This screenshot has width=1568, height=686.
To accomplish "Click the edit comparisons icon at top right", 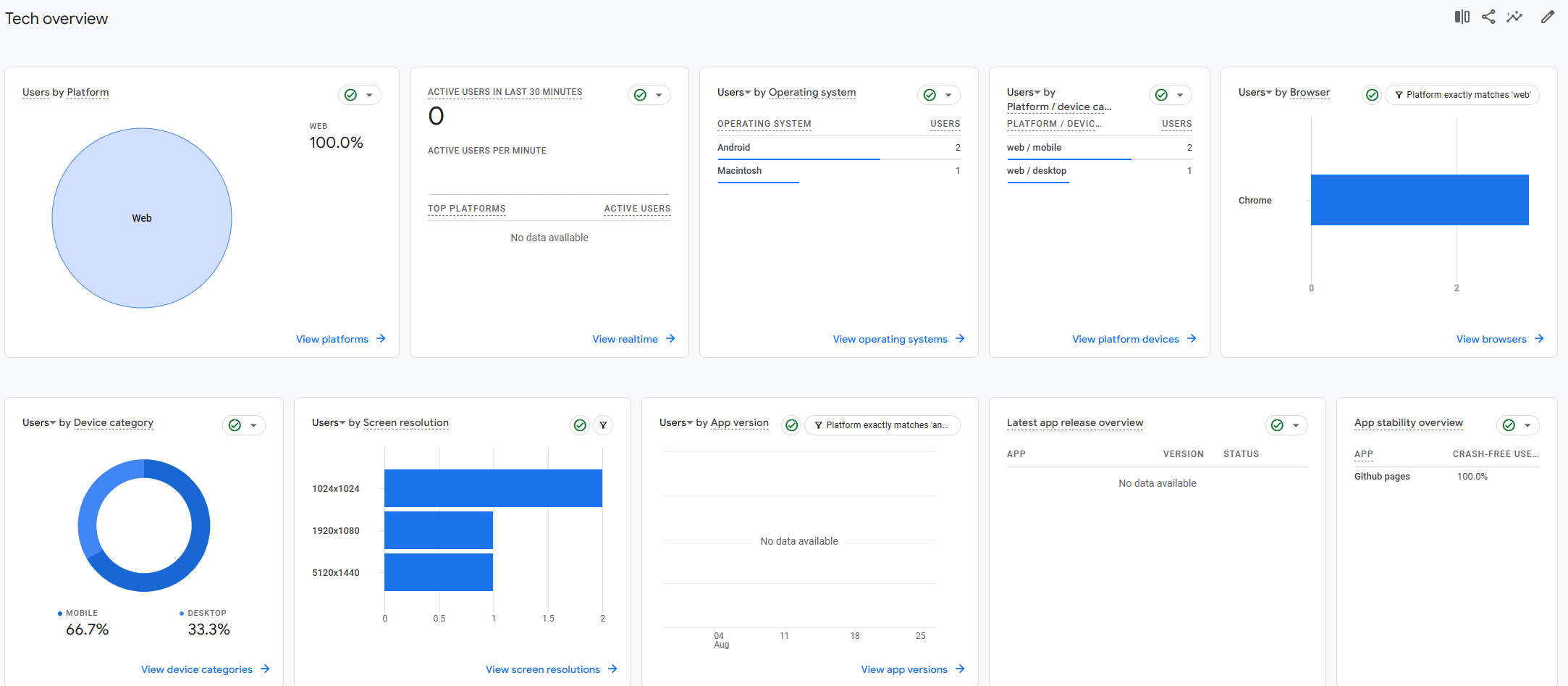I will (1462, 16).
